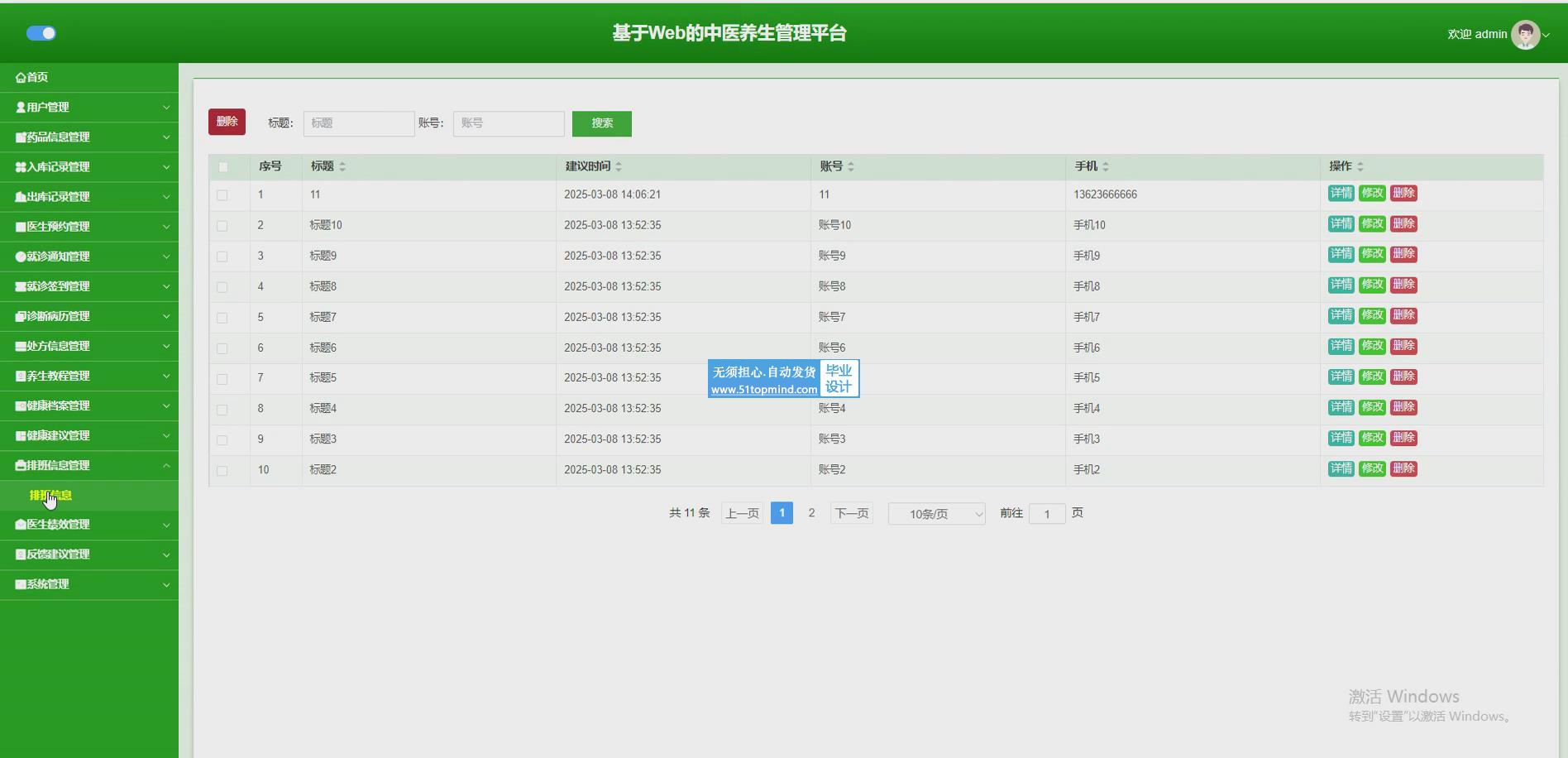Open the 10条/页 page size dropdown
Screen dimensions: 1568x758
pos(936,514)
